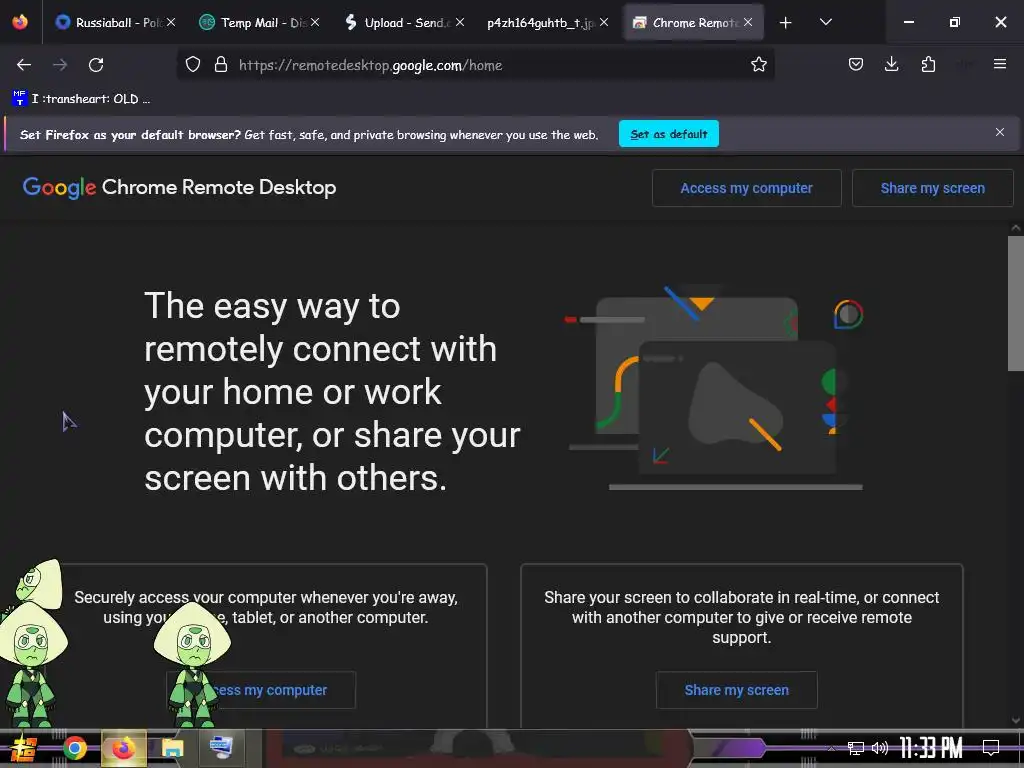The image size is (1024, 768).
Task: Select the Chrome Remote Desktop tab
Action: point(694,23)
